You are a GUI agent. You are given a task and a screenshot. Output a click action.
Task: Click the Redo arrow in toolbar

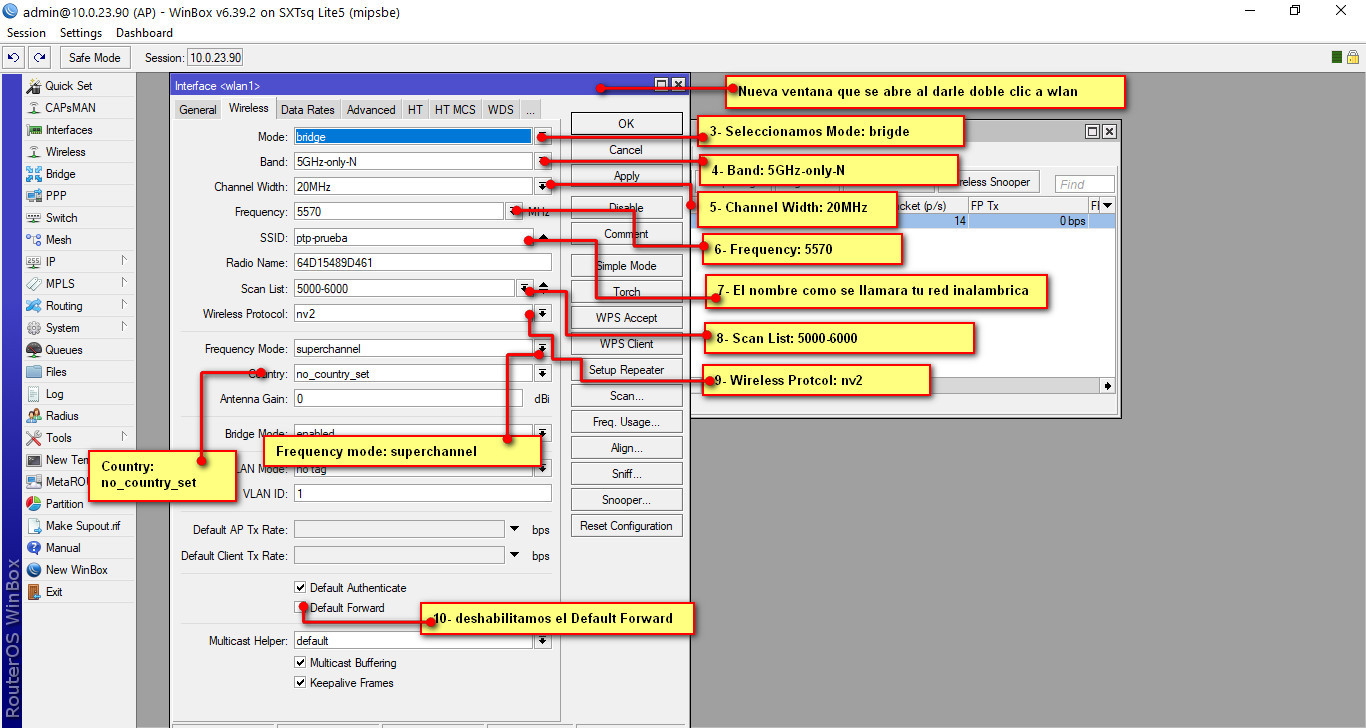pyautogui.click(x=39, y=58)
